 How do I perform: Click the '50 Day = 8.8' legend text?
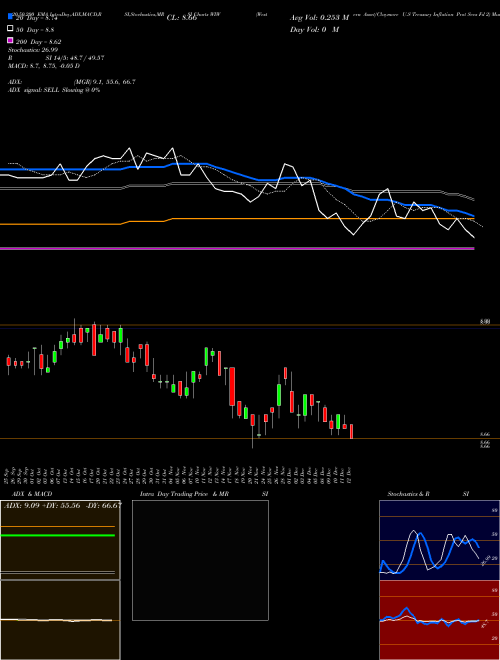point(35,30)
